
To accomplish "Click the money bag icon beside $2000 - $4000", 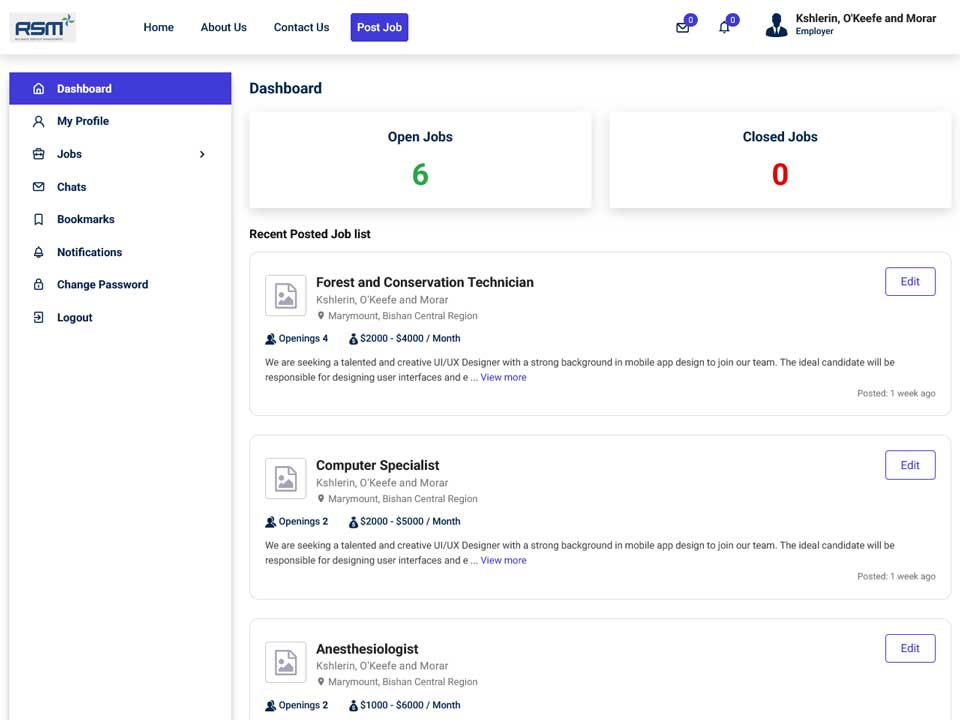I will pos(353,339).
